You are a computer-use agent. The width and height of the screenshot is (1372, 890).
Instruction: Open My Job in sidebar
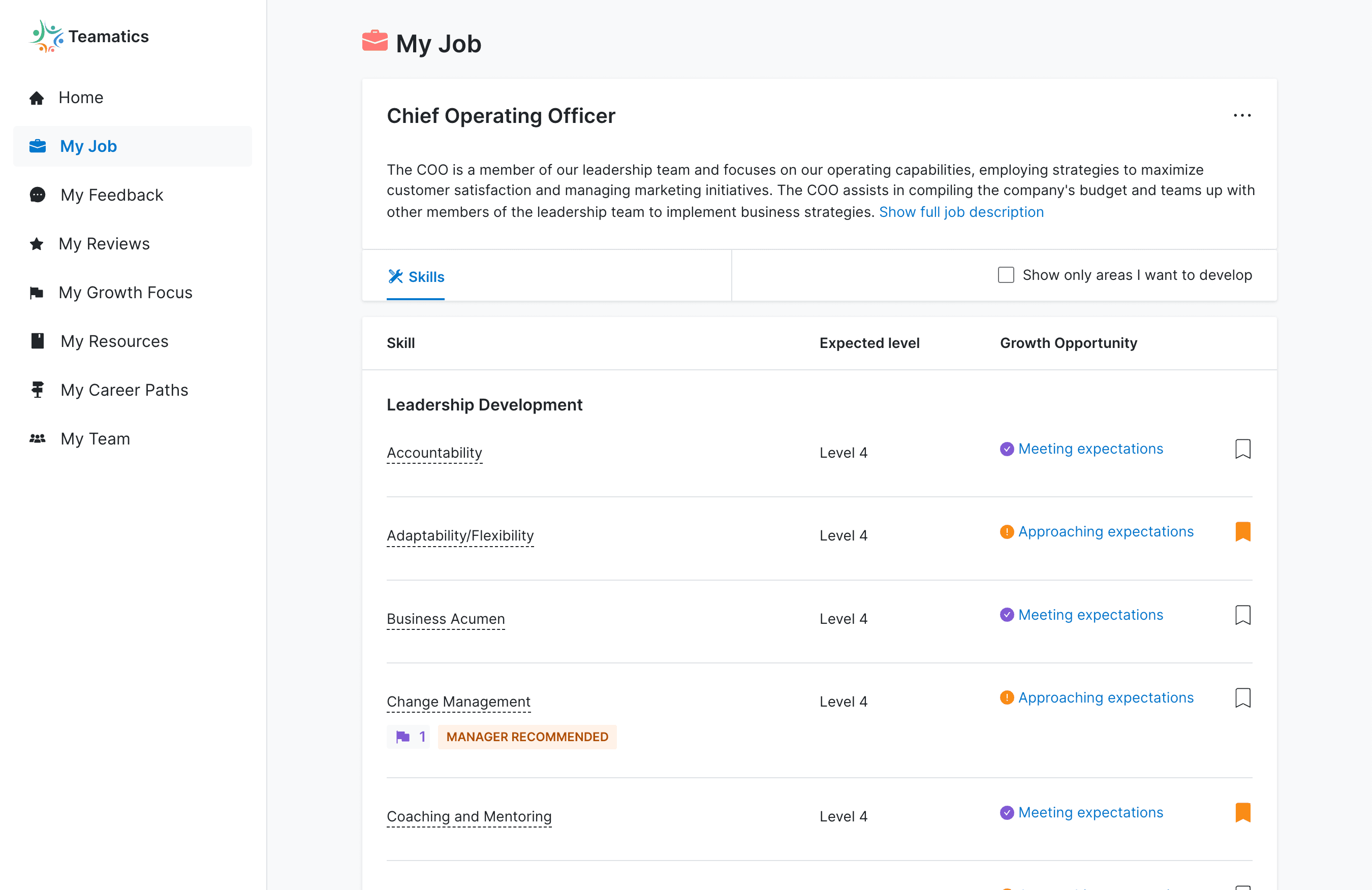[88, 146]
